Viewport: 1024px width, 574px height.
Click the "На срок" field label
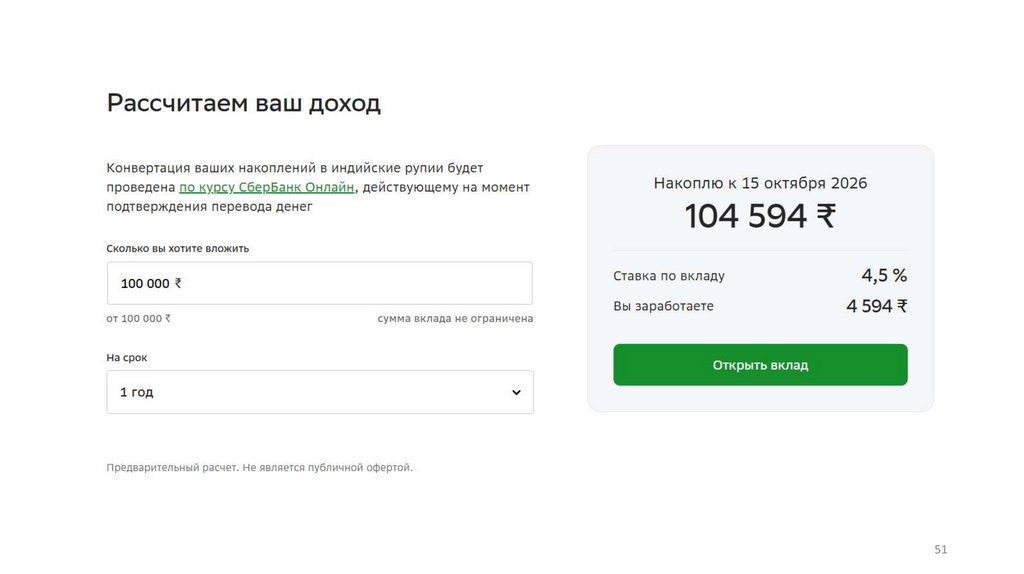coord(127,357)
